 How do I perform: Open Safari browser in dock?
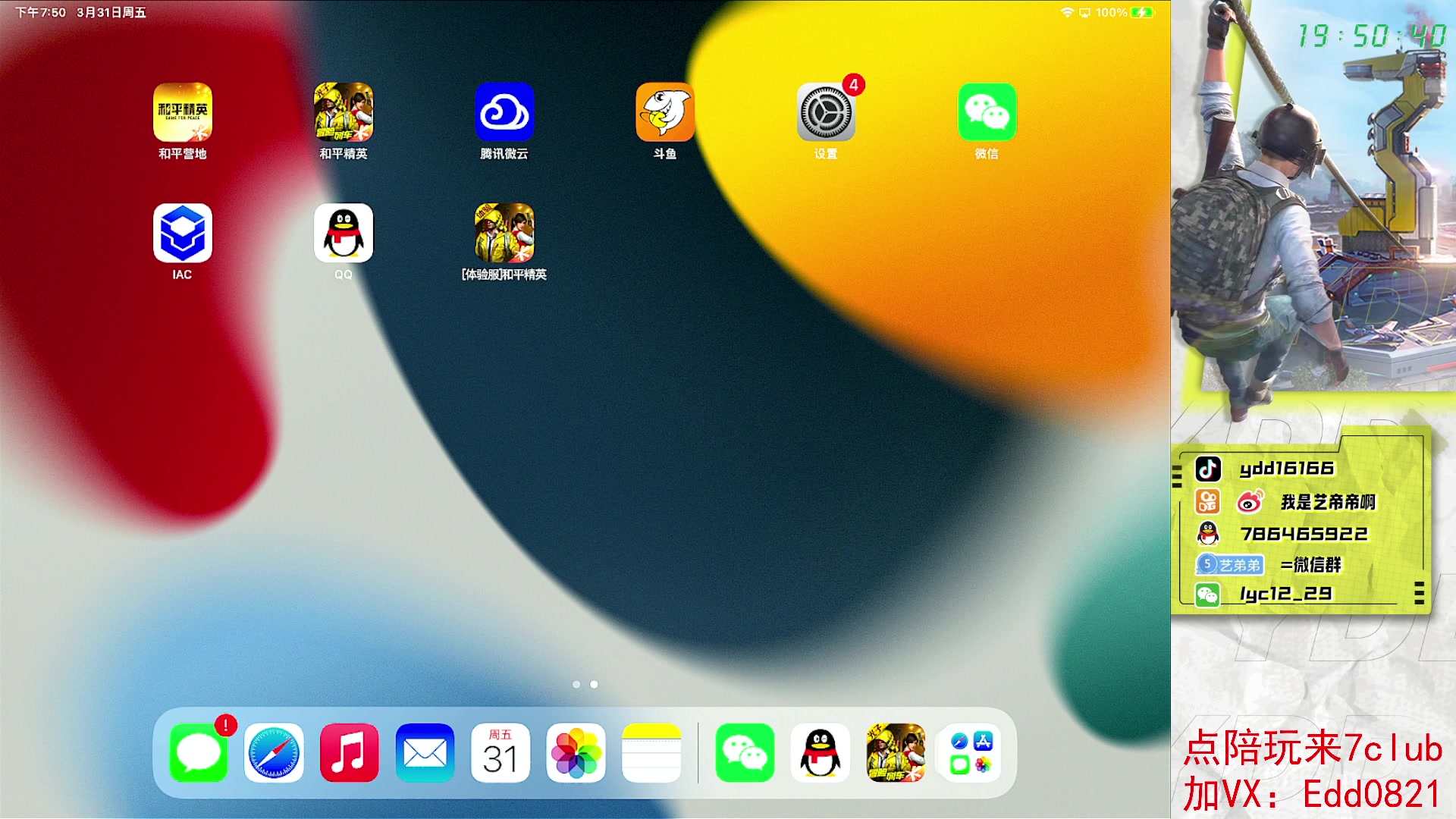274,753
